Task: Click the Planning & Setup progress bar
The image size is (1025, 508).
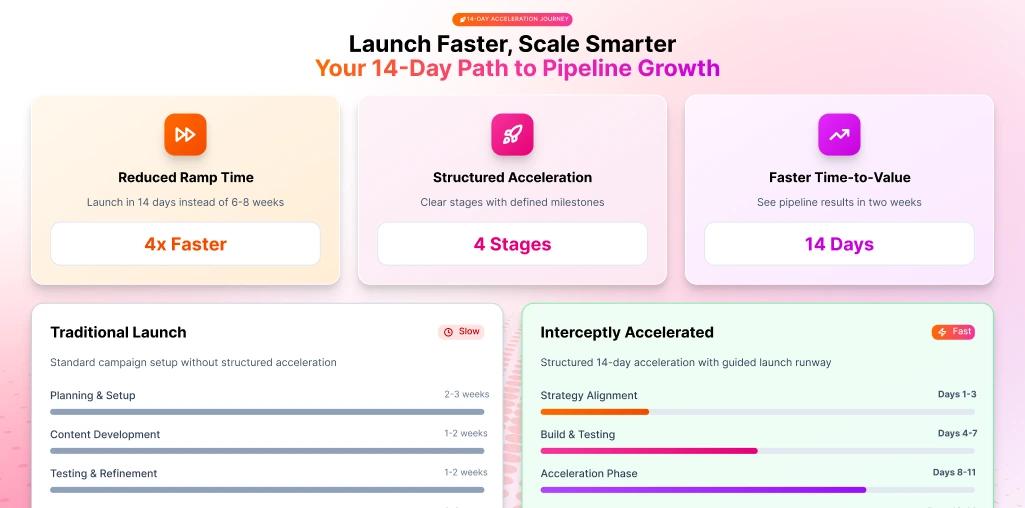Action: (267, 412)
